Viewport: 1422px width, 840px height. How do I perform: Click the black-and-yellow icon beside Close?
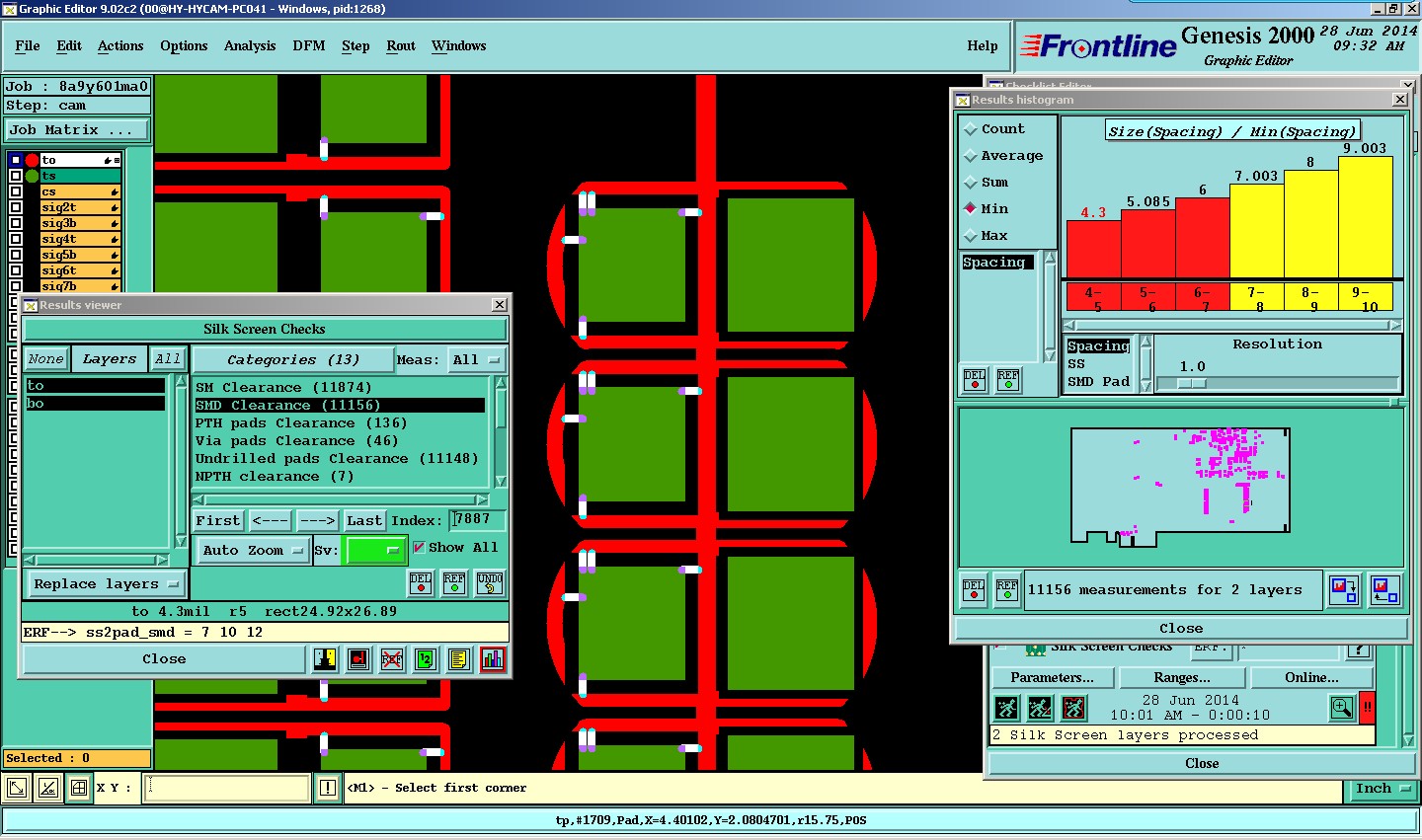point(326,659)
